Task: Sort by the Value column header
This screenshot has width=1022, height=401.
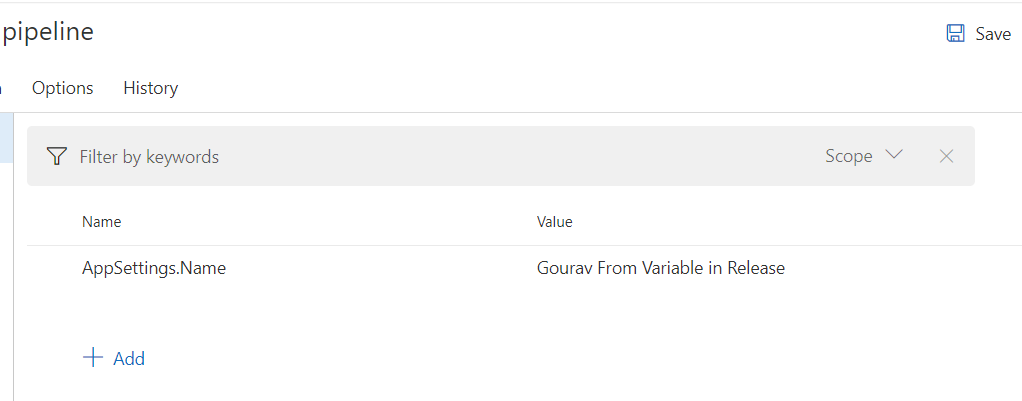Action: 554,222
